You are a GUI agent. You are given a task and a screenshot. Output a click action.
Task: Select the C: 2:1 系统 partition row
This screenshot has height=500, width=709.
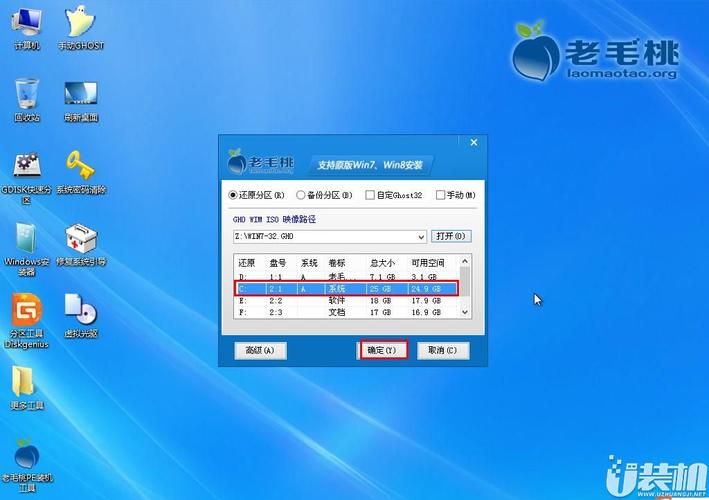[x=346, y=288]
